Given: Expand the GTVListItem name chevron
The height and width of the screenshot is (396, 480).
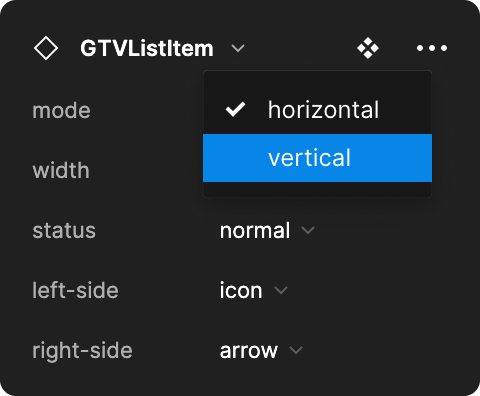Looking at the screenshot, I should pos(238,49).
